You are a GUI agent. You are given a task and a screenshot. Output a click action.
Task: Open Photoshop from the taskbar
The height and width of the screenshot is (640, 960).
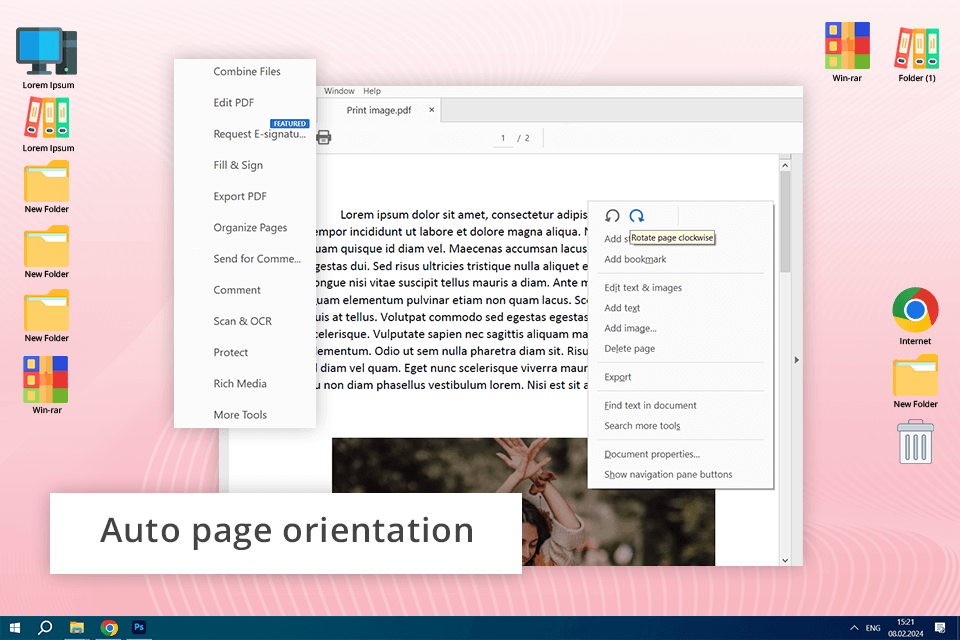[140, 627]
